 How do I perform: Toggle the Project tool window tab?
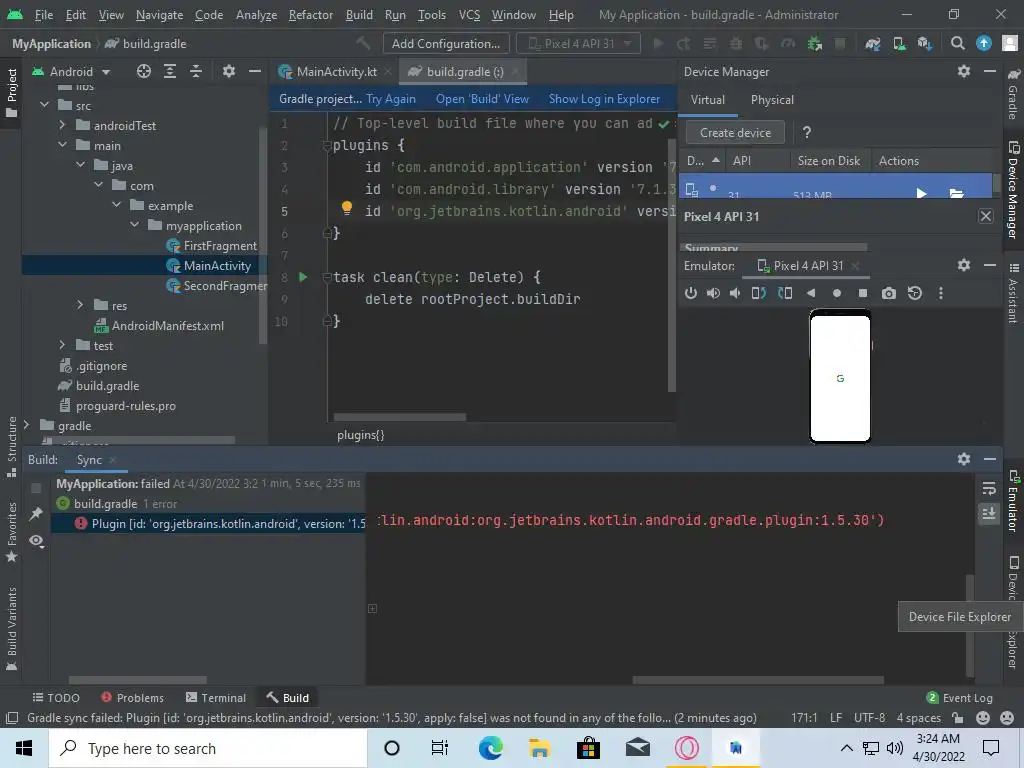[x=11, y=92]
